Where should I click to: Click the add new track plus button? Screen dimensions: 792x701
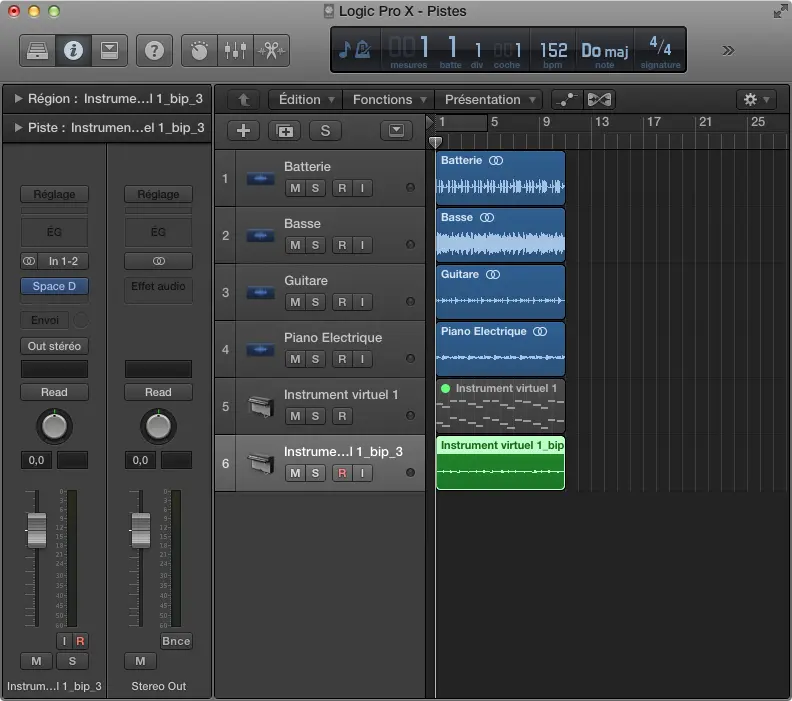(x=243, y=131)
